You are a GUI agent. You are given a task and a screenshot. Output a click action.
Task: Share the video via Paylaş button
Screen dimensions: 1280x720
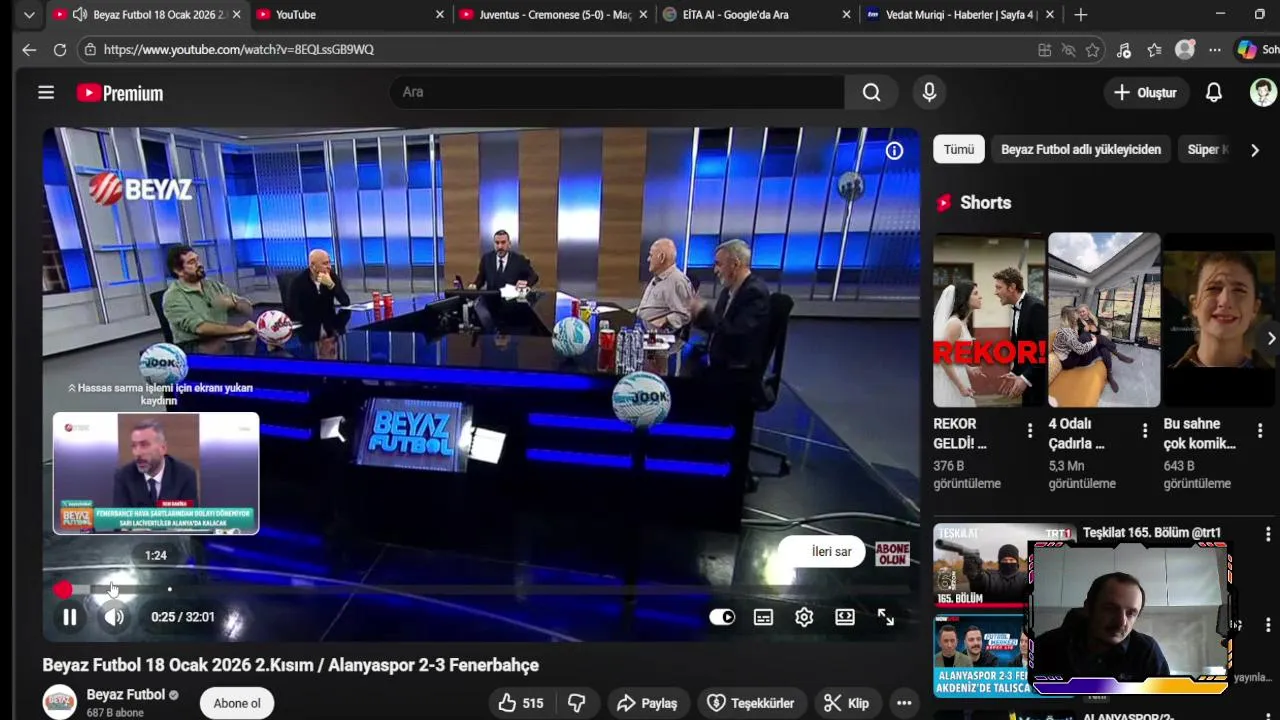point(647,703)
